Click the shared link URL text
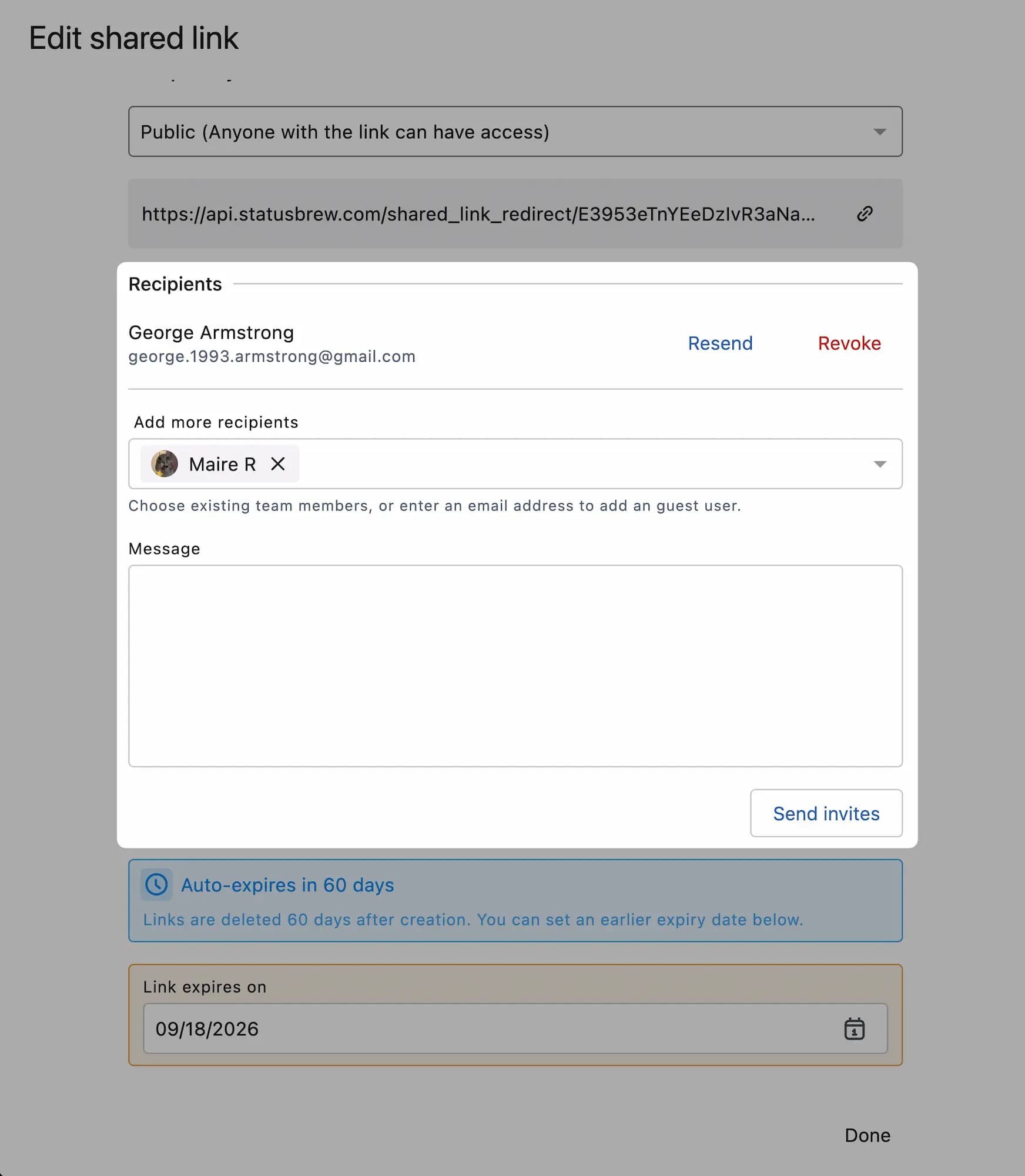The height and width of the screenshot is (1176, 1025). (478, 214)
